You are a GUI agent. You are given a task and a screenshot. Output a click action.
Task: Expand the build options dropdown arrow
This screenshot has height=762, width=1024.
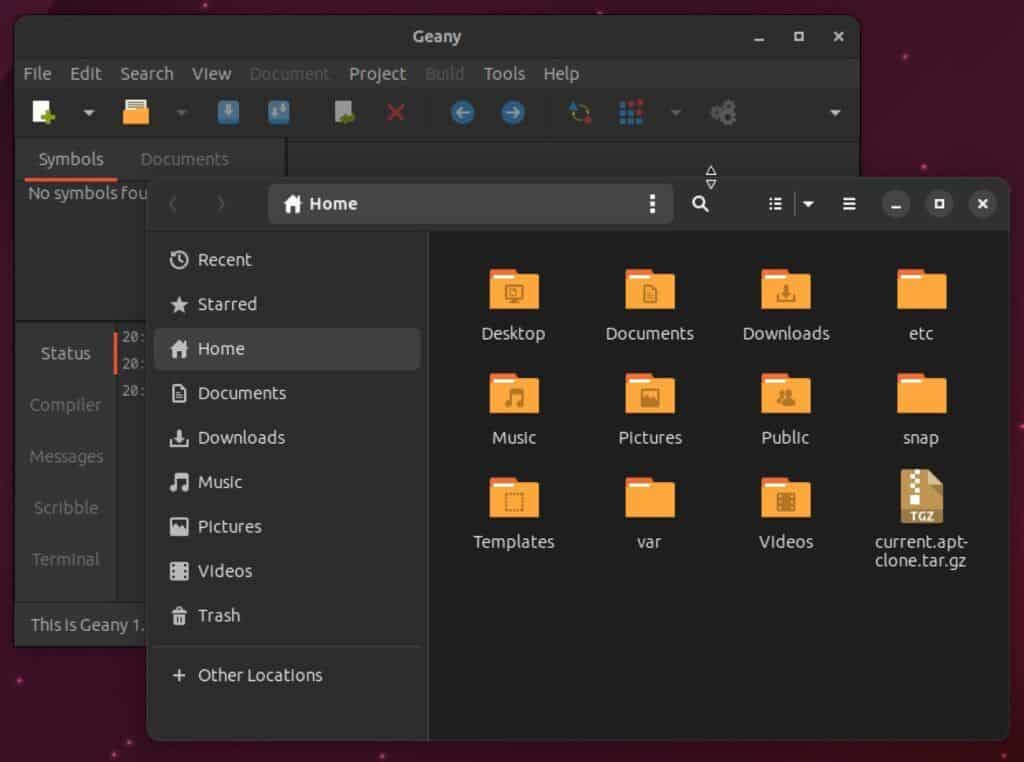[x=676, y=112]
